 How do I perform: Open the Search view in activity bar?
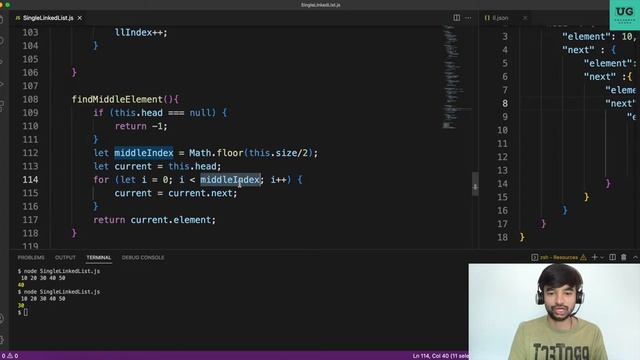[x=2, y=41]
